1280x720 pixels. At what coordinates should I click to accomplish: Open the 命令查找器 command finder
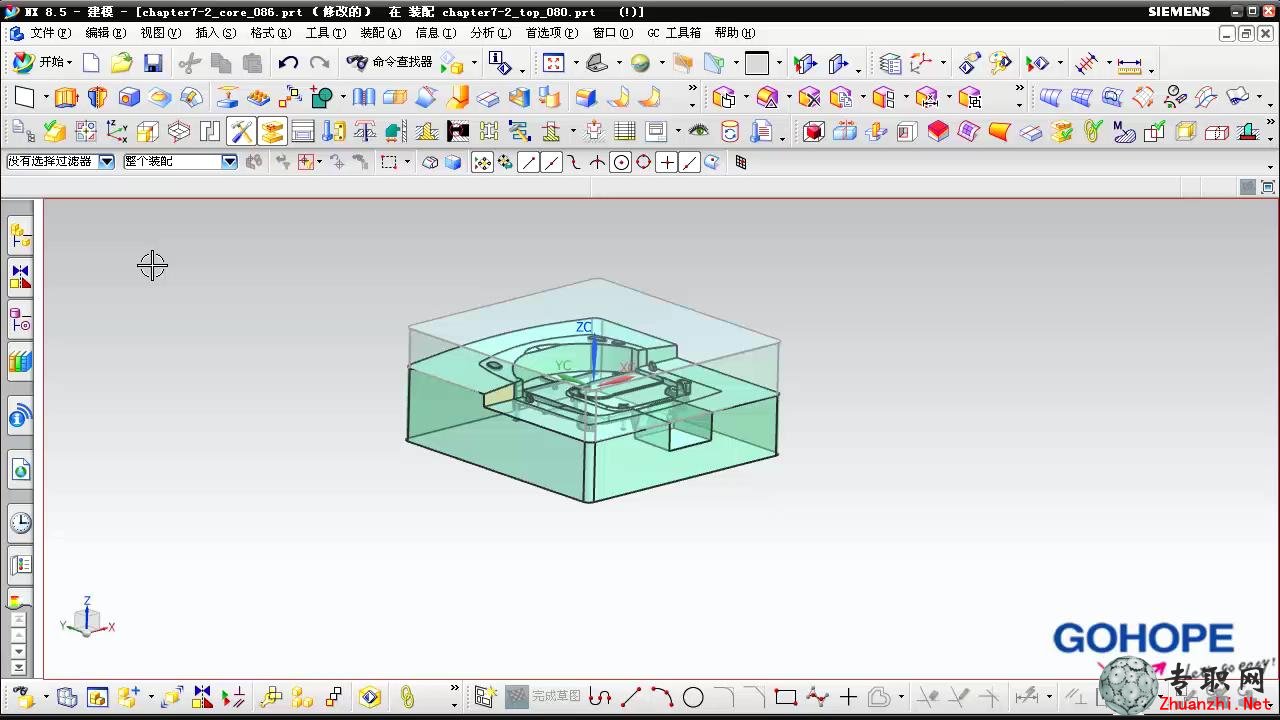[389, 62]
